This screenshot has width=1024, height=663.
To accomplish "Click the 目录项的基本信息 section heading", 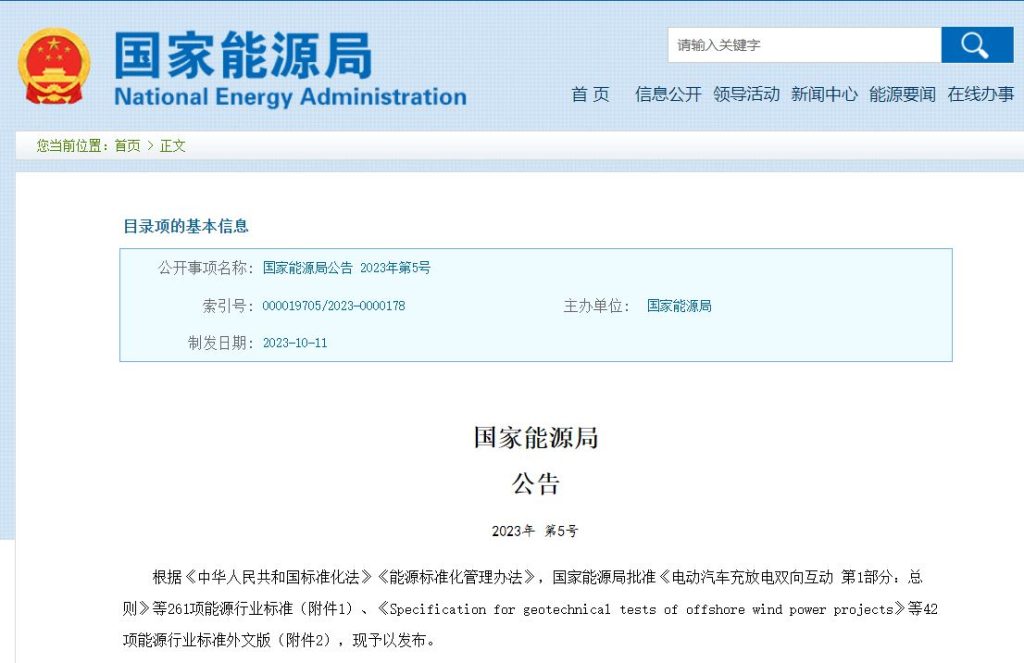I will click(185, 226).
